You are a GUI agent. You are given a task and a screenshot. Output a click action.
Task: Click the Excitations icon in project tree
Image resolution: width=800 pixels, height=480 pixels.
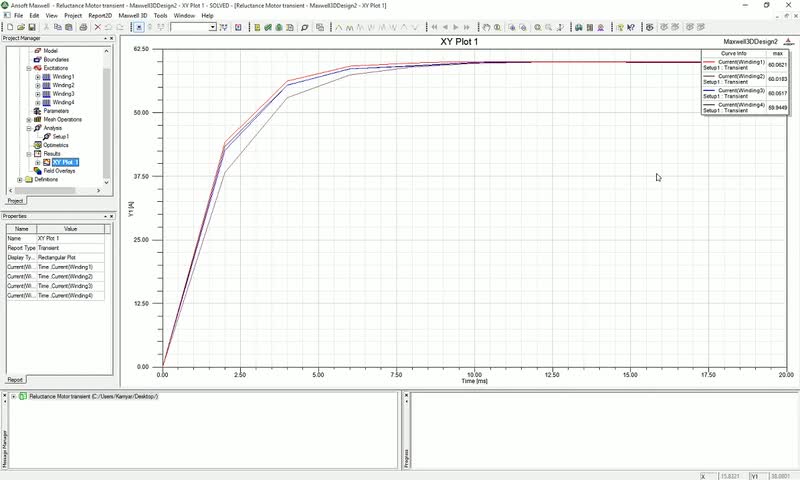coord(38,68)
